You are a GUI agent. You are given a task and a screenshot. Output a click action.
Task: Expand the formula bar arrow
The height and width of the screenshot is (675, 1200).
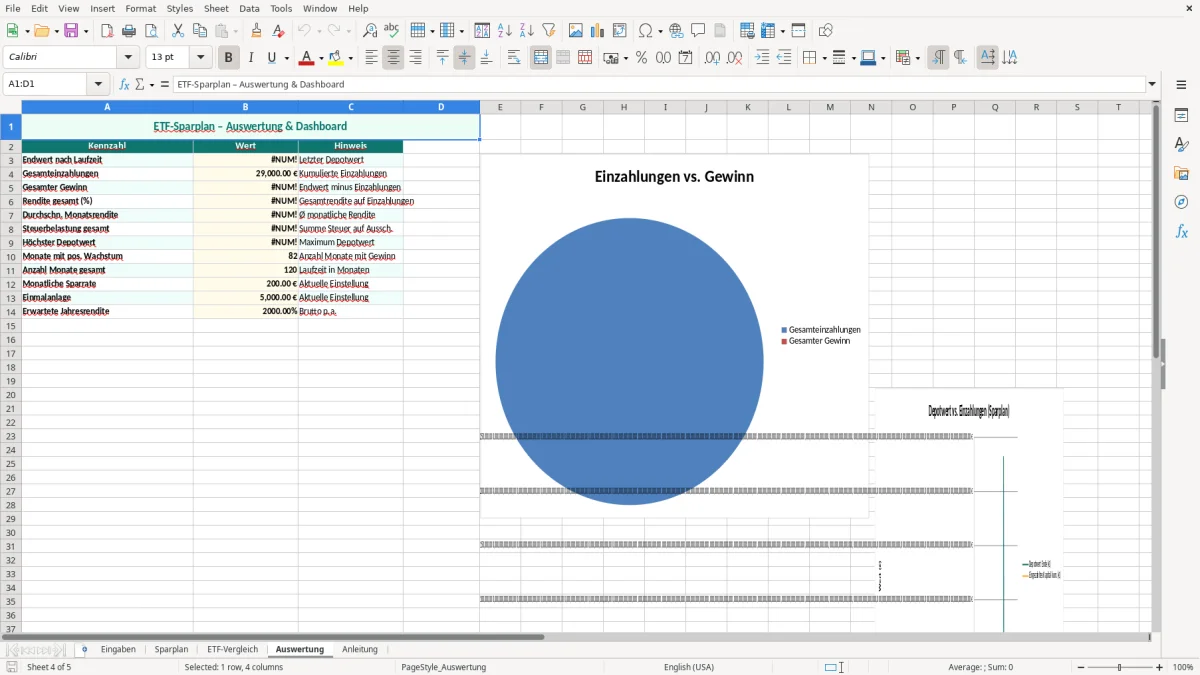click(x=1152, y=85)
